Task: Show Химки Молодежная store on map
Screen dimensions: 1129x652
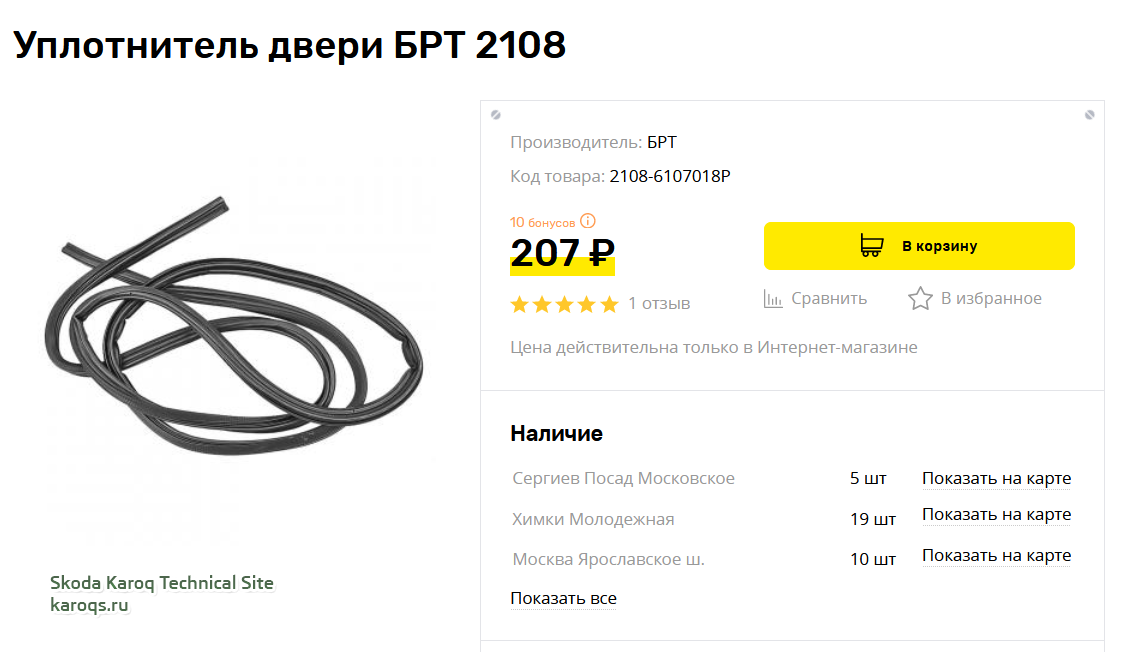Action: 996,516
